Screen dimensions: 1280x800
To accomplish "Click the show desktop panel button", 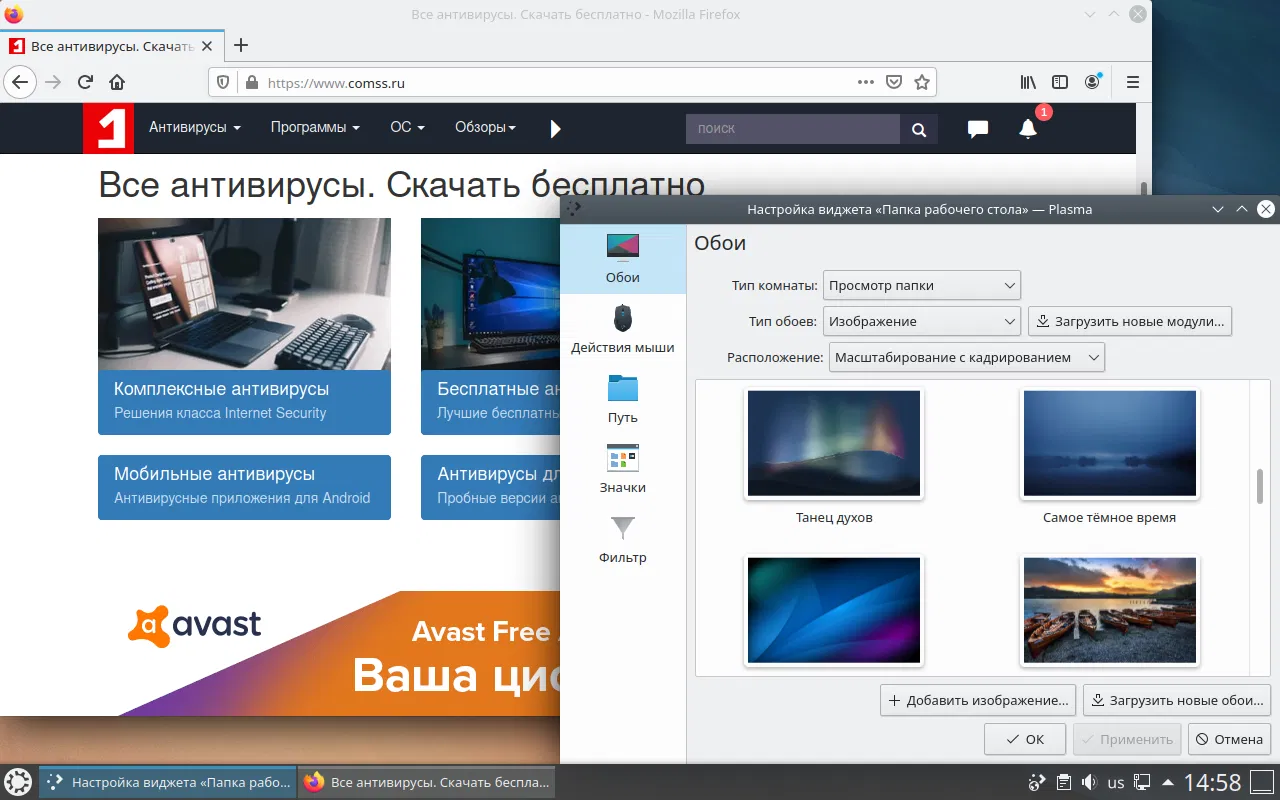I will 1262,783.
